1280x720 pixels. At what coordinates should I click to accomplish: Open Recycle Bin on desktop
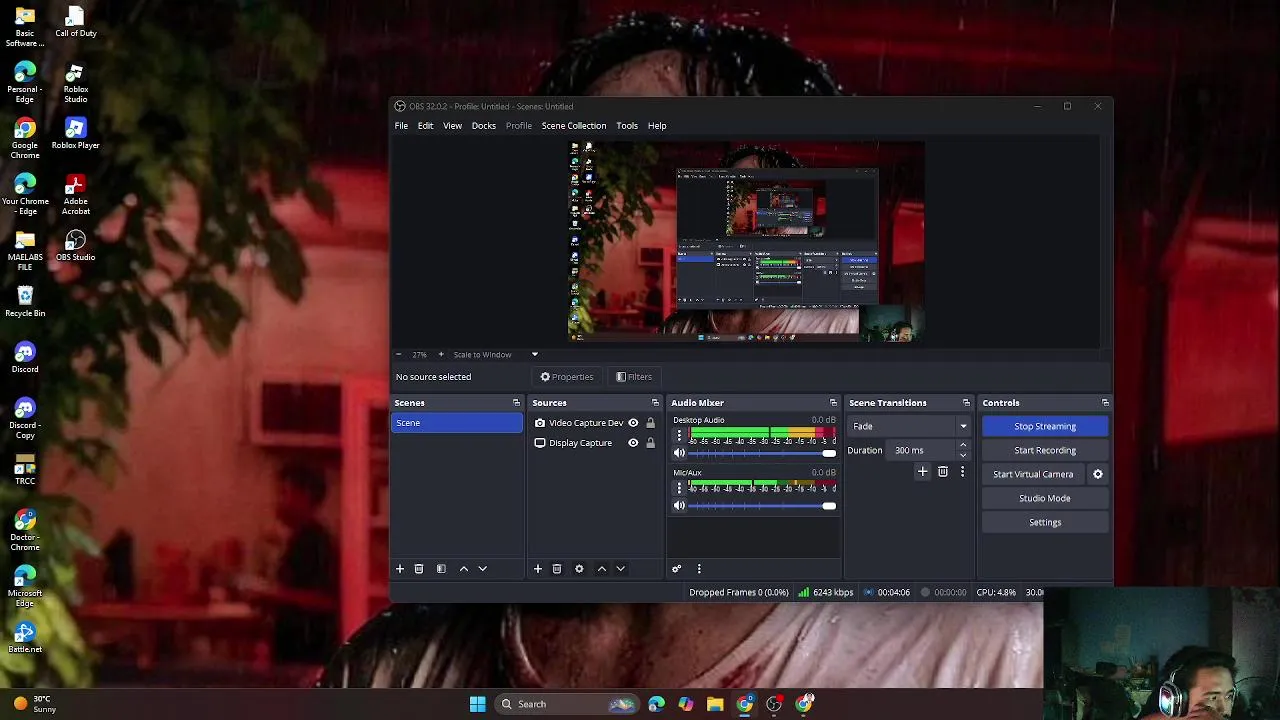pos(25,301)
